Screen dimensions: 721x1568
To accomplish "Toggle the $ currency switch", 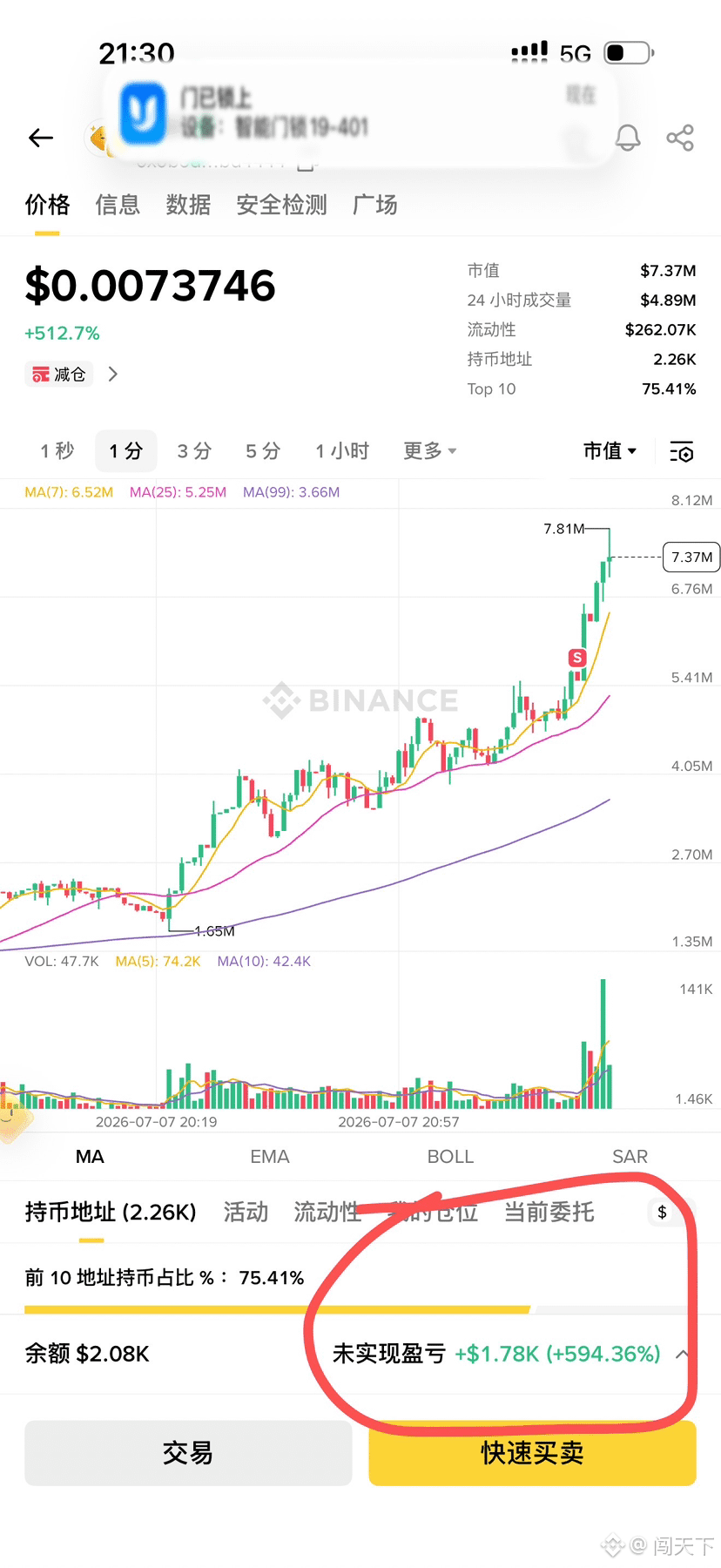I will (x=663, y=1212).
